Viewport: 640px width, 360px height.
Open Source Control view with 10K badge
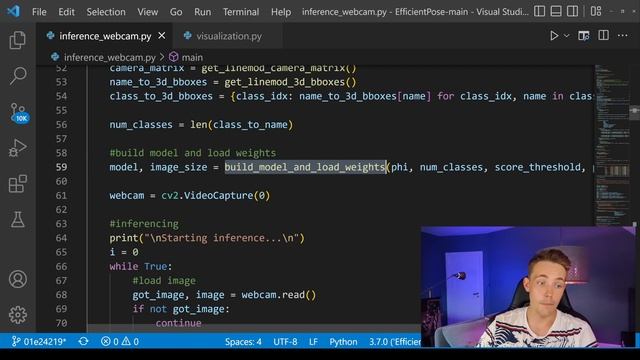(19, 113)
